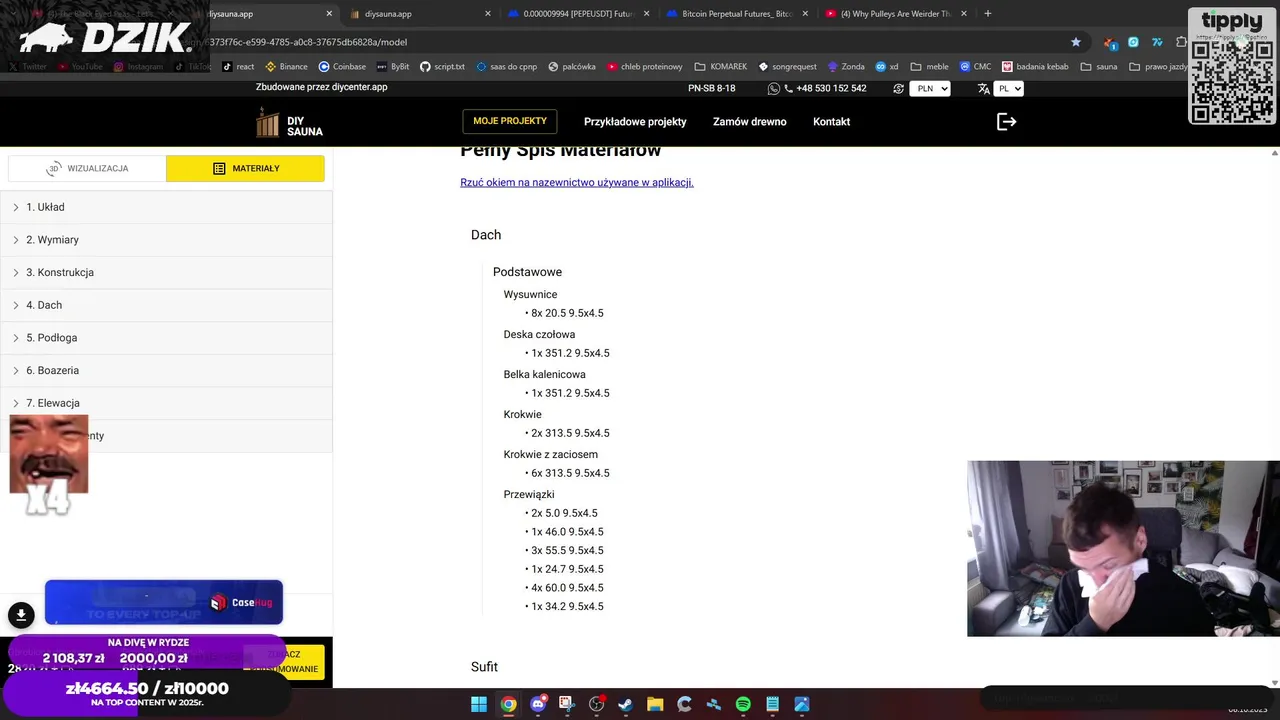Open the badania kebab bookmark folder

click(x=1035, y=67)
